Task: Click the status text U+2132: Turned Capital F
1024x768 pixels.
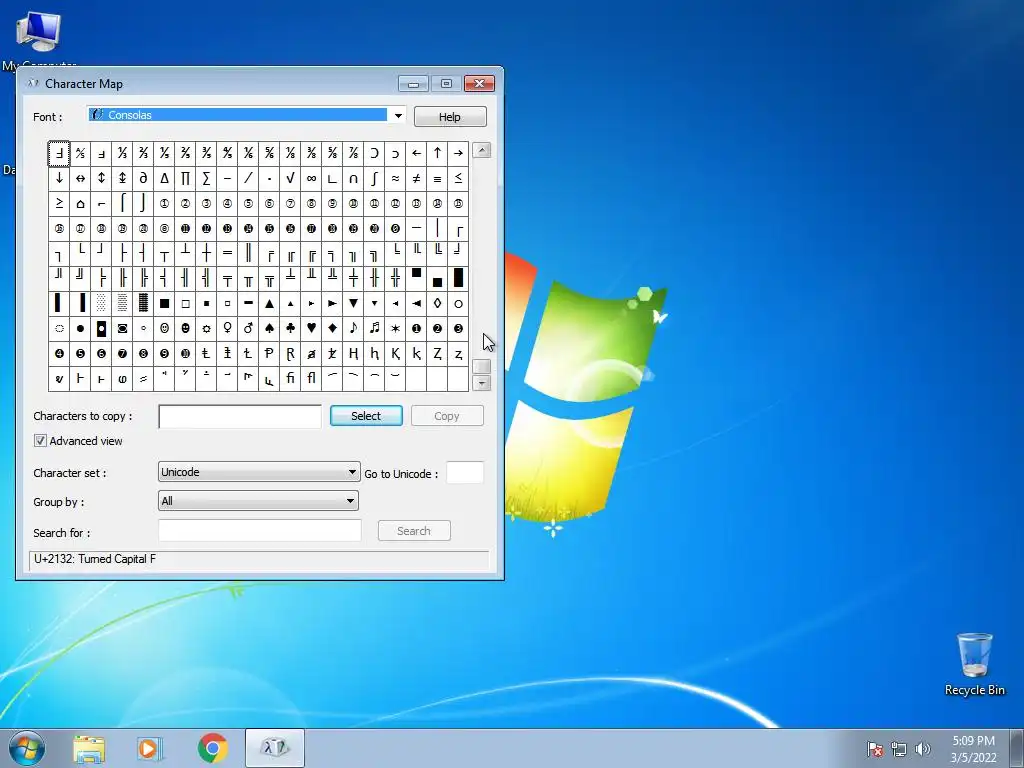Action: pos(95,559)
